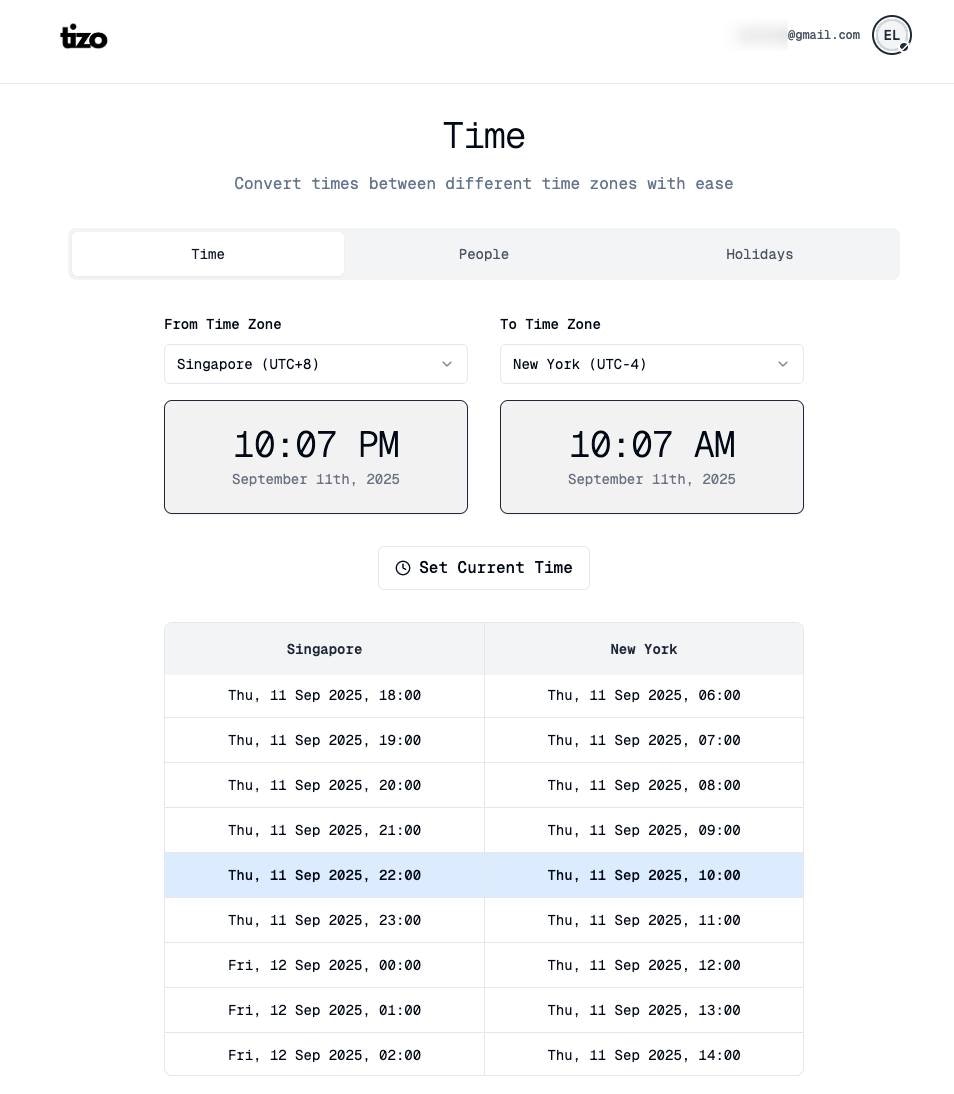The width and height of the screenshot is (954, 1094).
Task: Click the Set Current Time button
Action: (484, 568)
